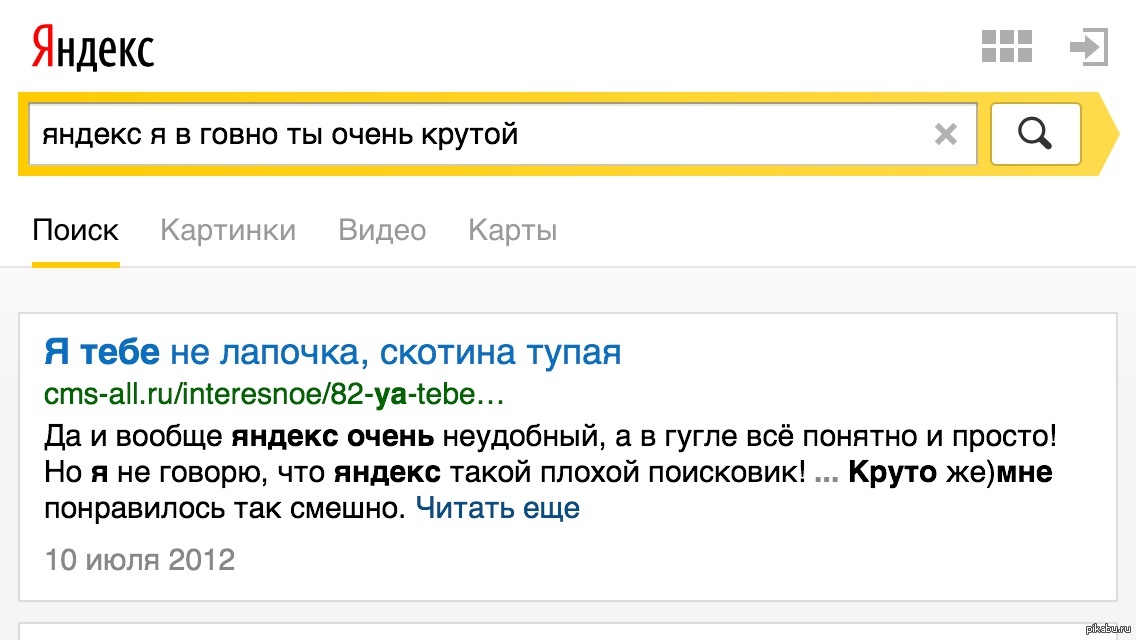Viewport: 1136px width, 640px height.
Task: Switch to the Картинки tab
Action: click(228, 231)
